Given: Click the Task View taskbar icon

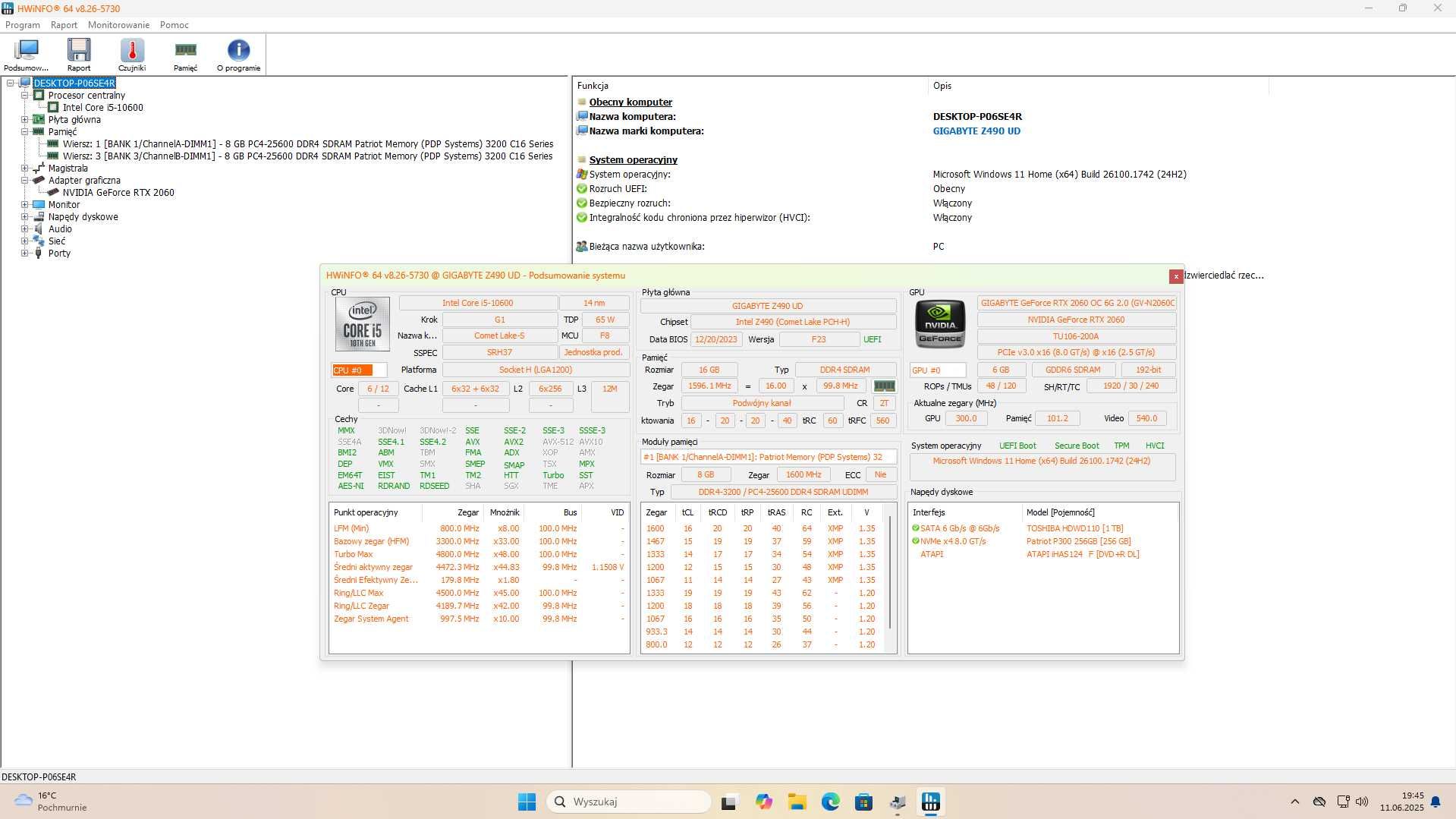Looking at the screenshot, I should (729, 802).
